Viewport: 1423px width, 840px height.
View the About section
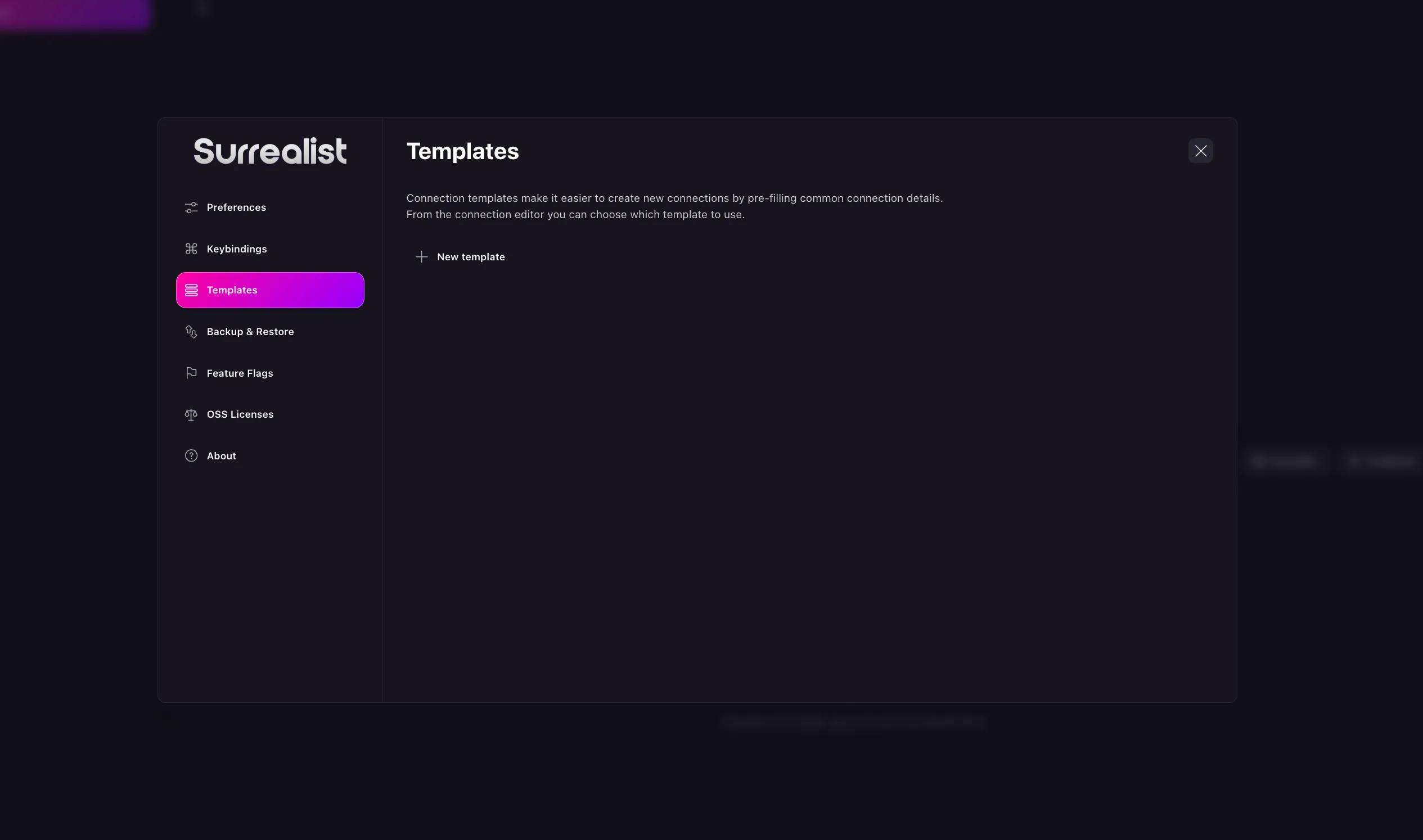click(221, 455)
